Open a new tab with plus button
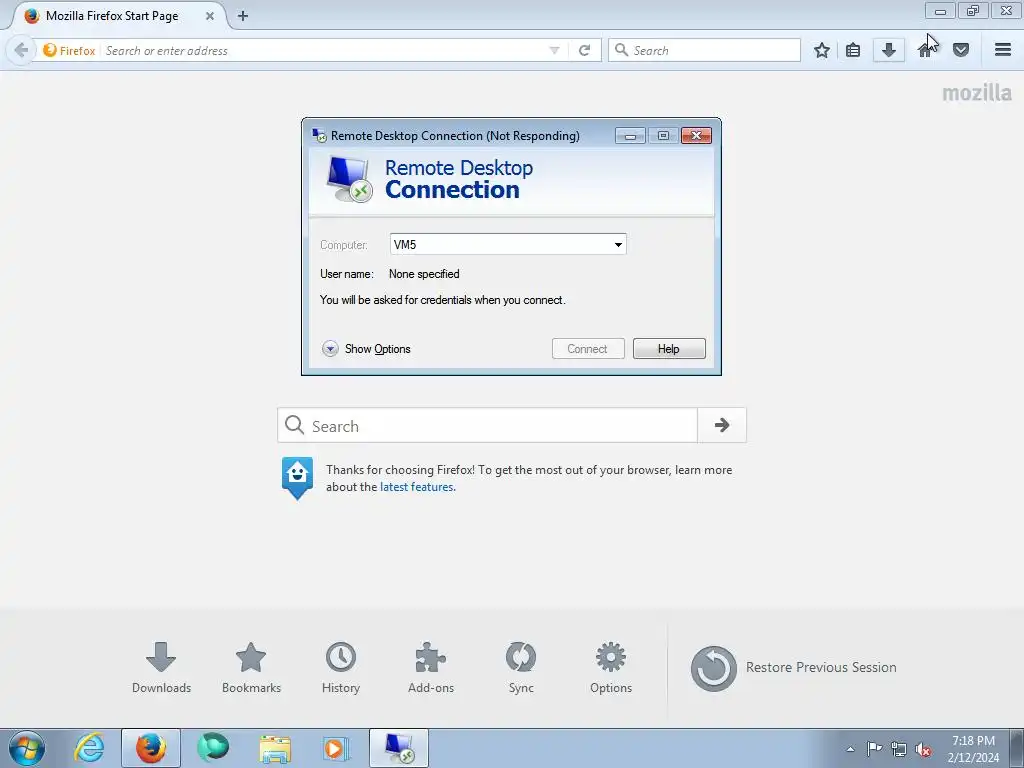The width and height of the screenshot is (1024, 768). [x=243, y=16]
